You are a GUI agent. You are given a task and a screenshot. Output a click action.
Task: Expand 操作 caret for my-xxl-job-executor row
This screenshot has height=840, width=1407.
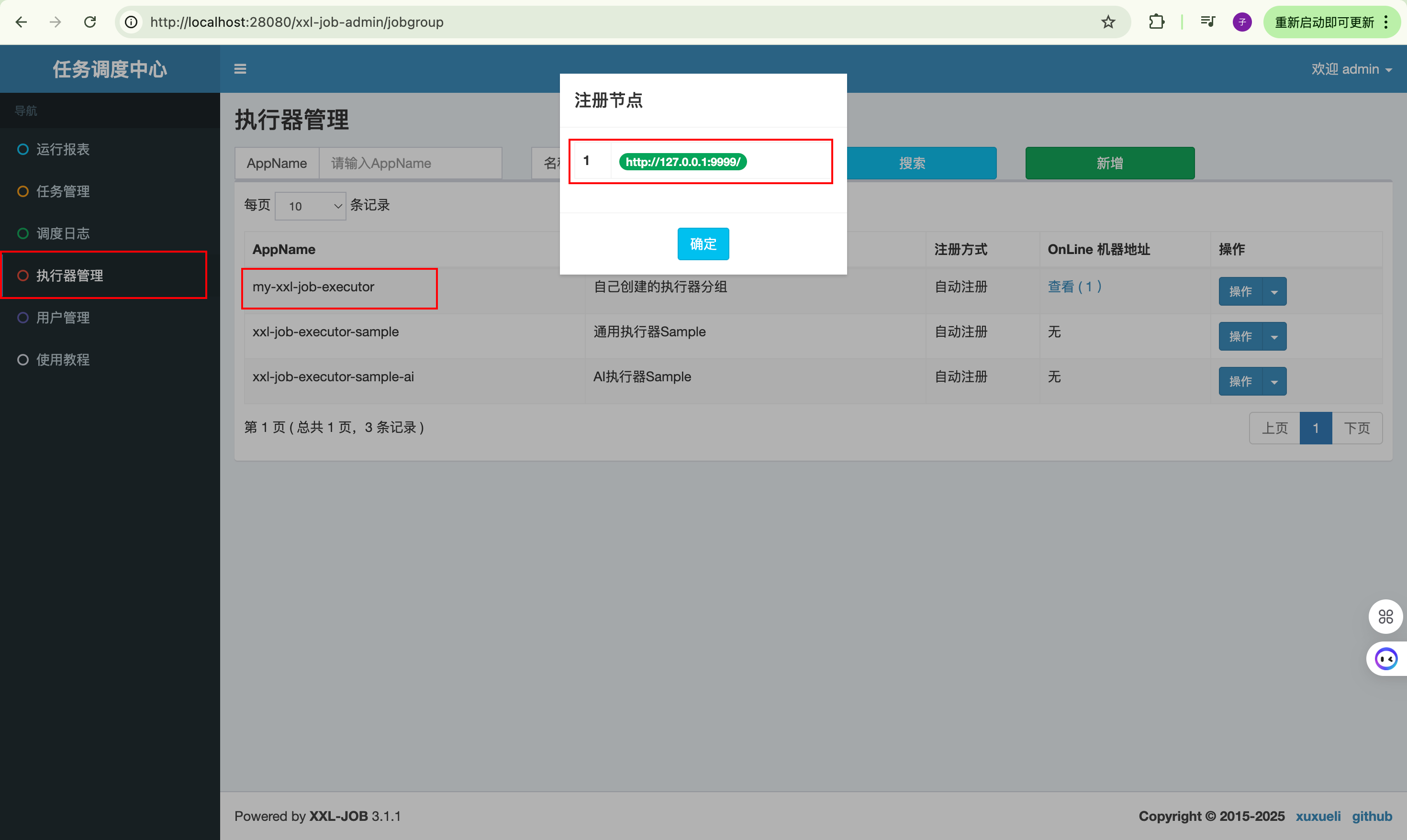(x=1274, y=291)
